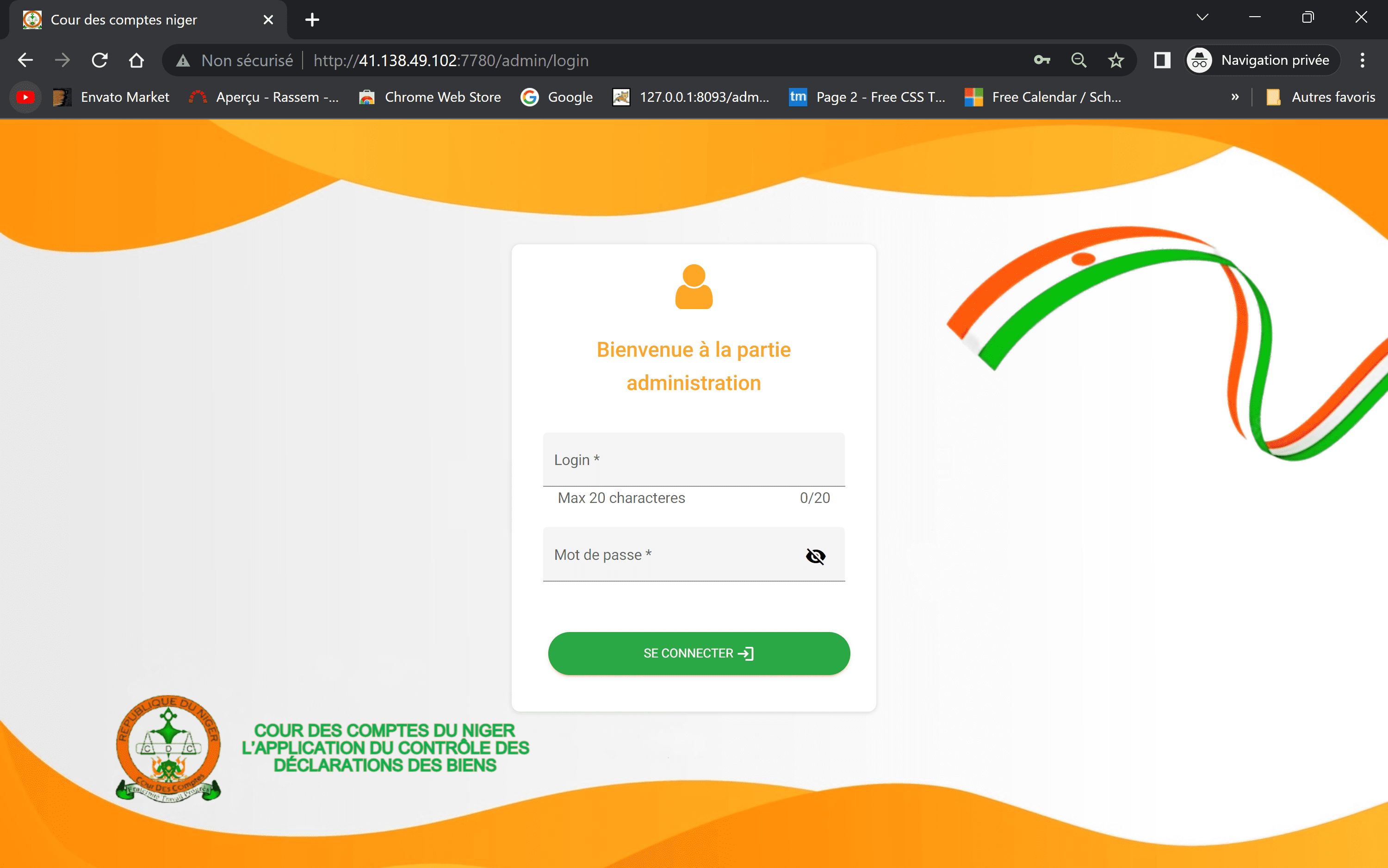Open saved passwords key icon
The image size is (1388, 868).
[1042, 60]
